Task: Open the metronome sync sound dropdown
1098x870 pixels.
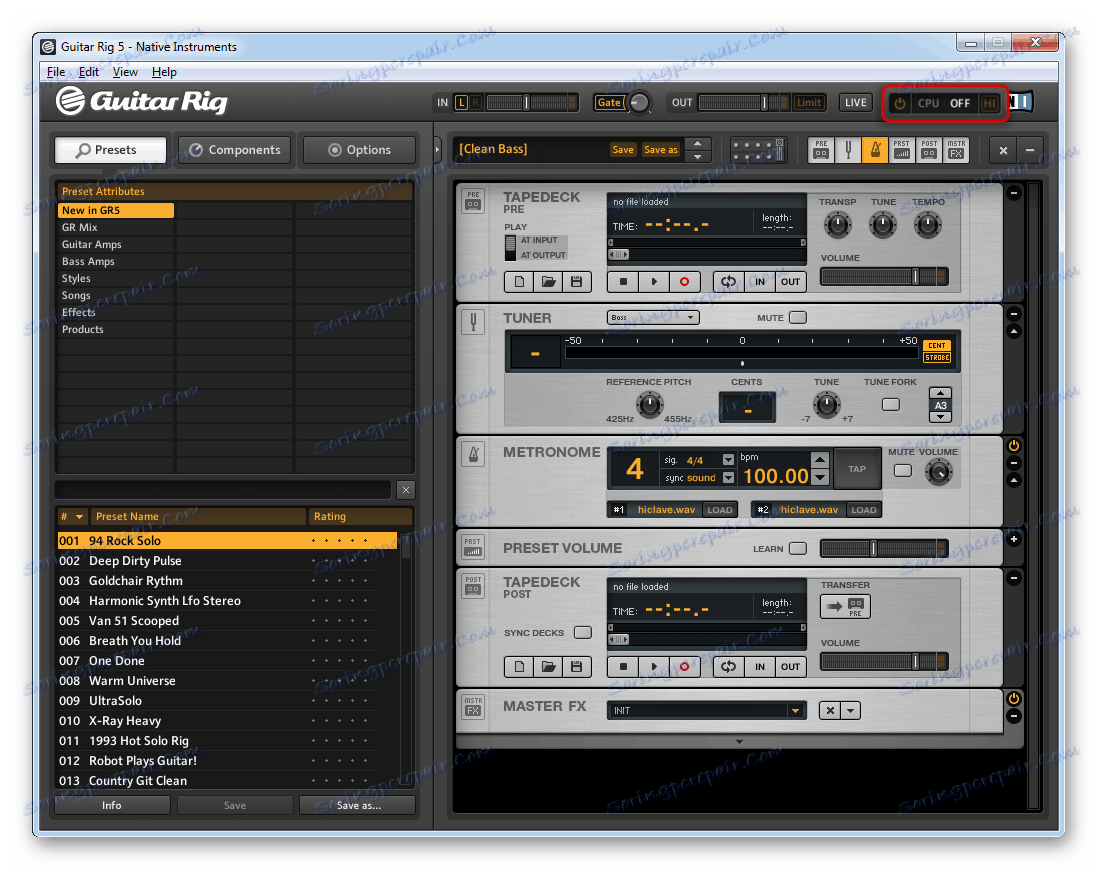Action: tap(728, 478)
